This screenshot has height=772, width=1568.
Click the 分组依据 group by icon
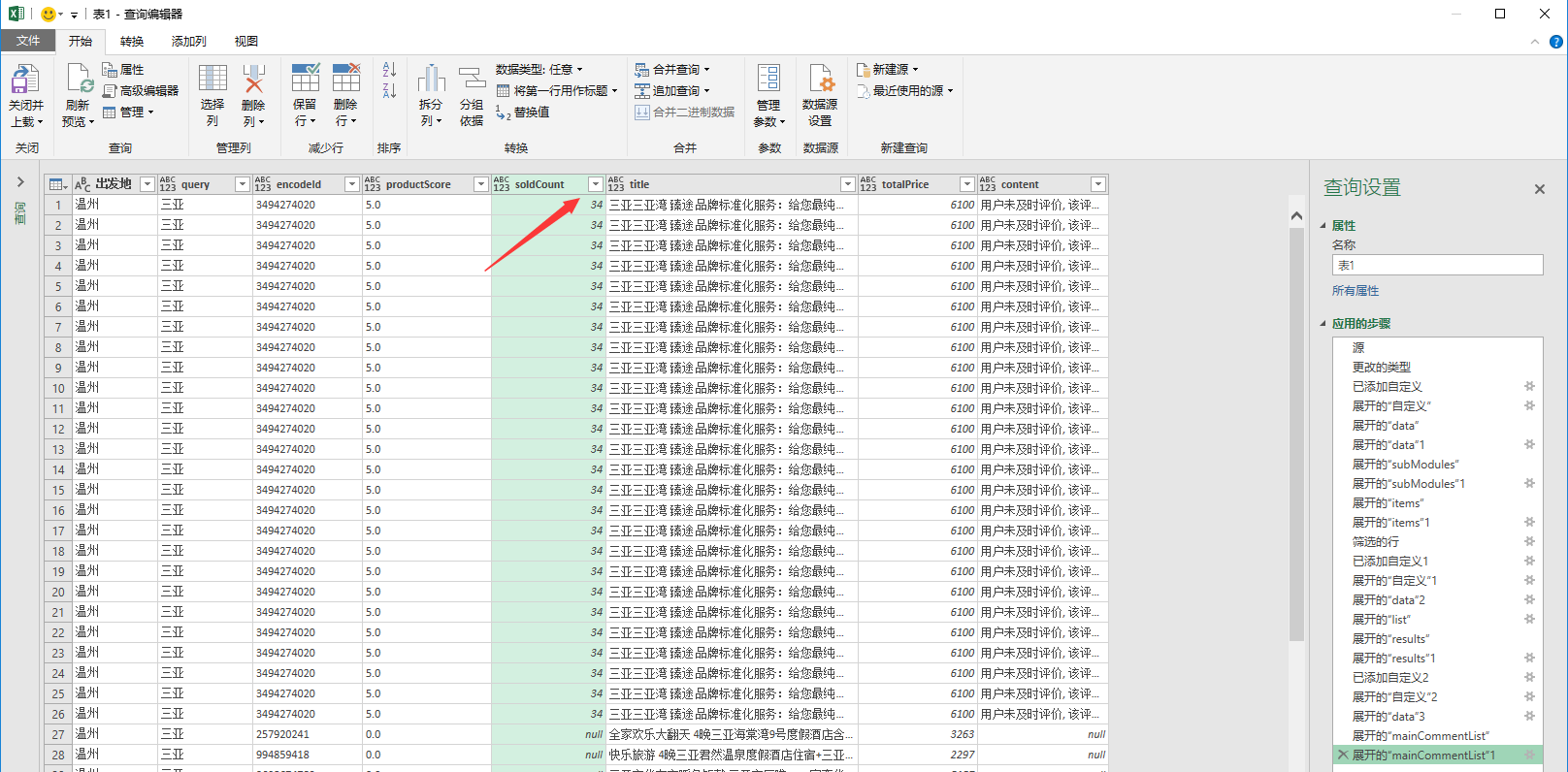click(x=472, y=80)
